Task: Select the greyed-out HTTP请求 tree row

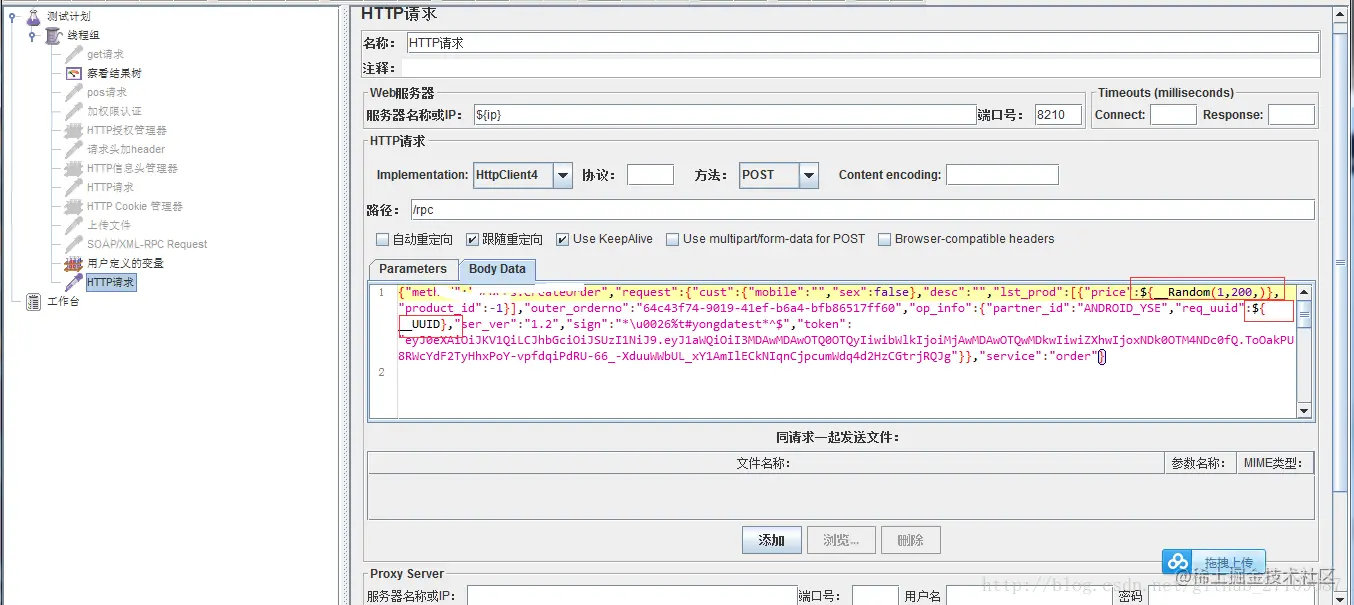Action: pos(110,187)
